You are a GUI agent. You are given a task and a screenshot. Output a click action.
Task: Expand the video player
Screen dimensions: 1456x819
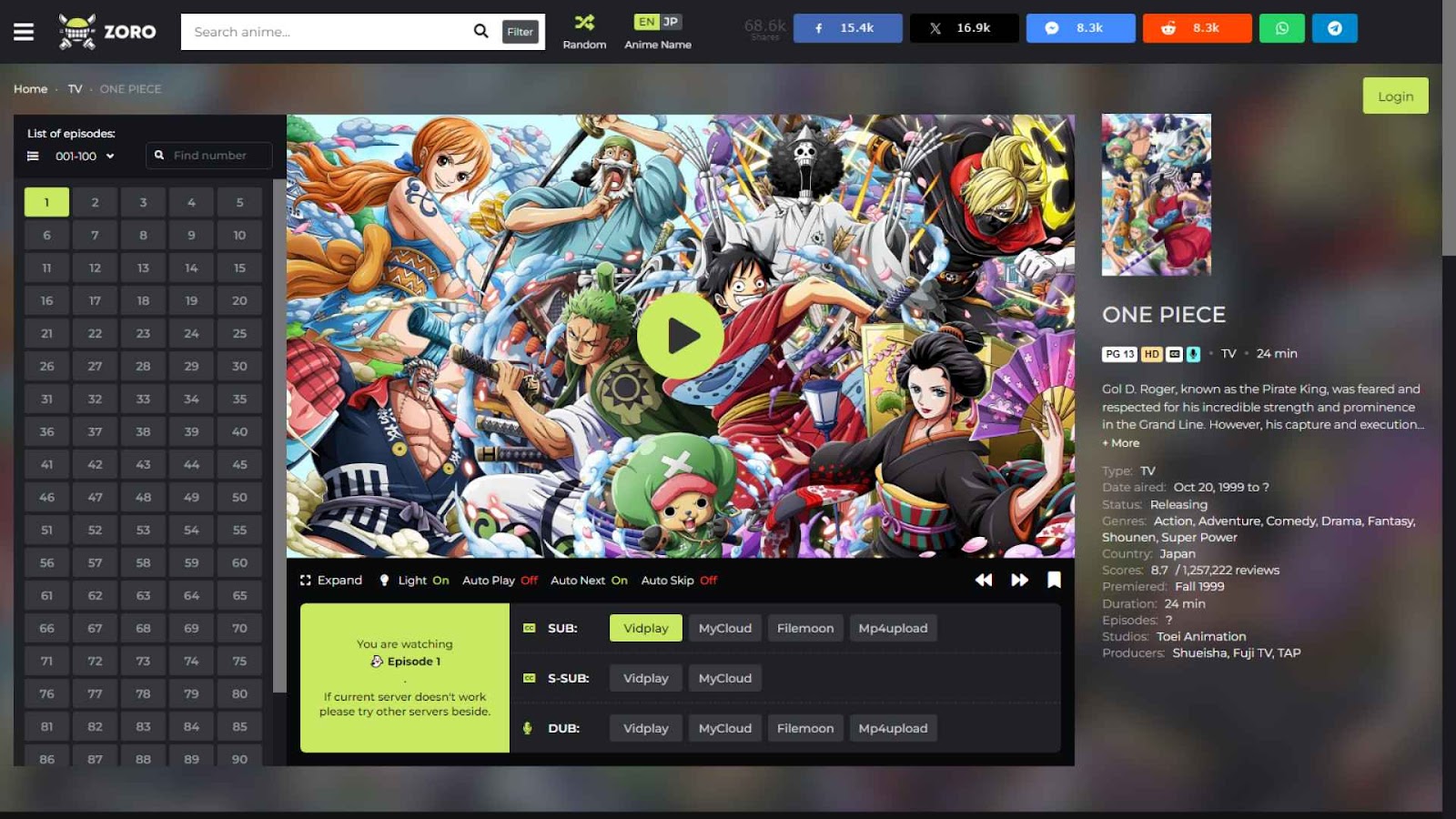click(331, 581)
